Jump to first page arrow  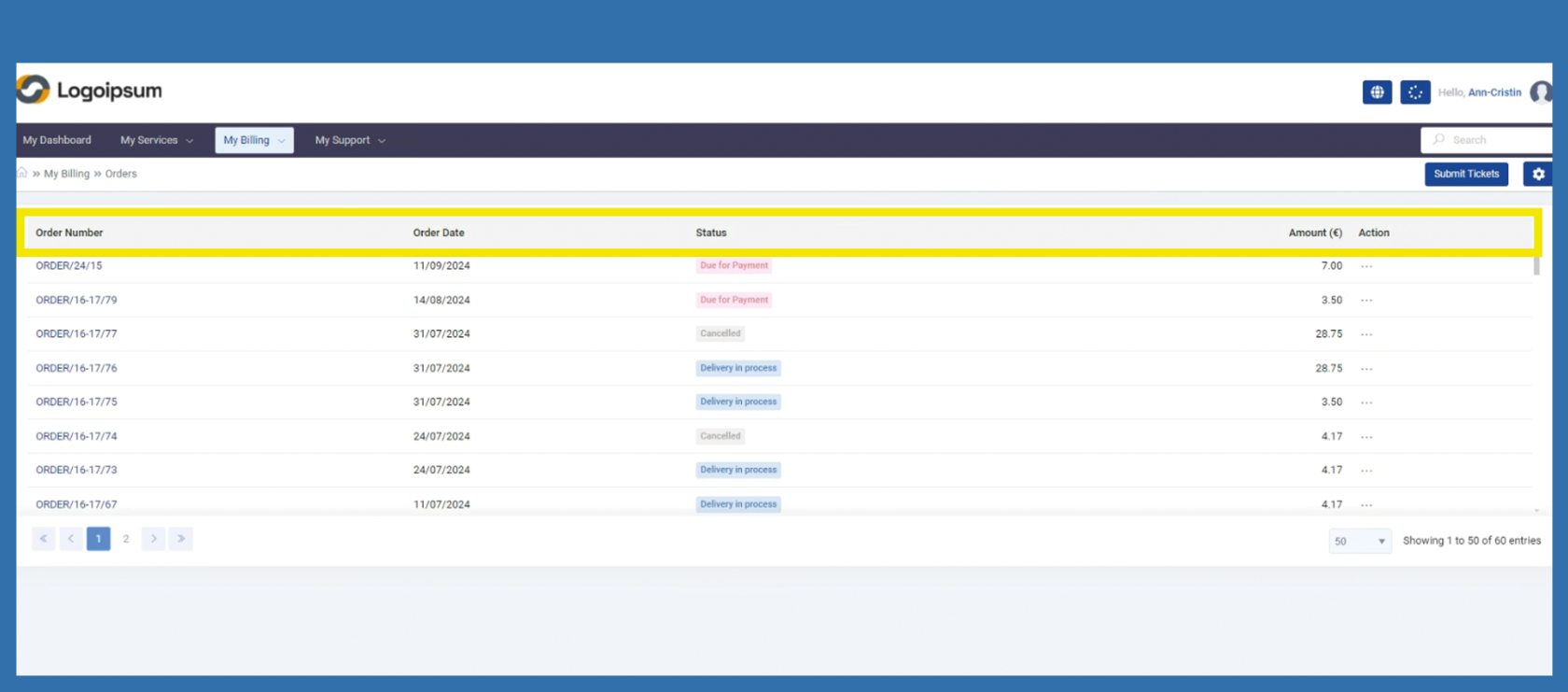(43, 539)
